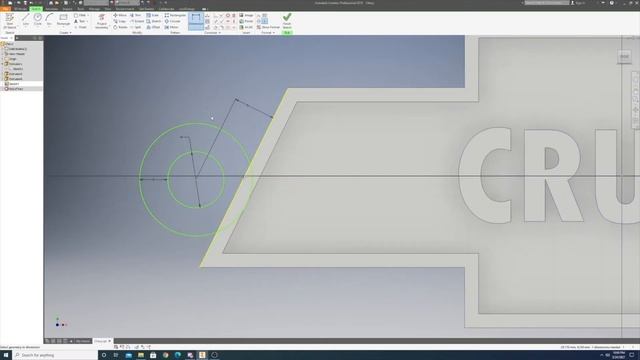640x360 pixels.
Task: Click the Exit panel label button
Action: (x=287, y=33)
